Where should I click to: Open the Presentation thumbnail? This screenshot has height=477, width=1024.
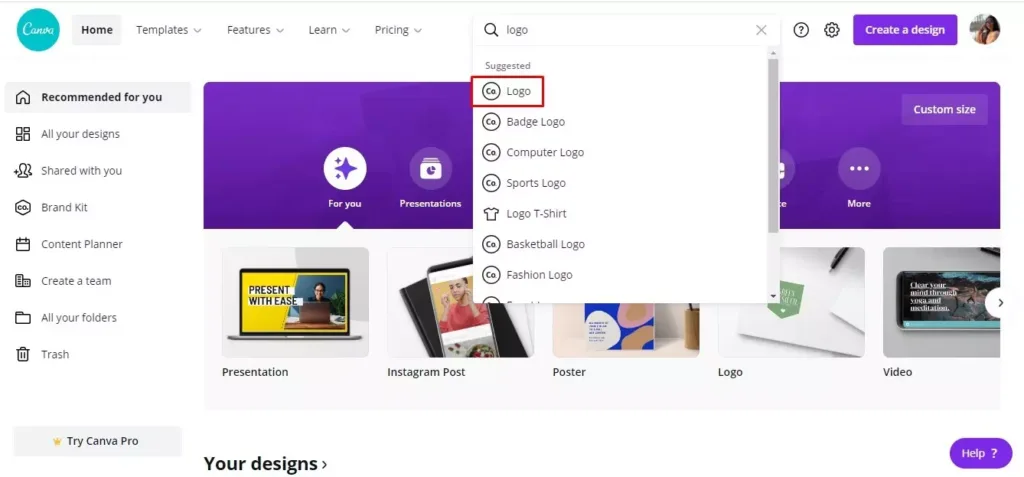click(x=295, y=303)
